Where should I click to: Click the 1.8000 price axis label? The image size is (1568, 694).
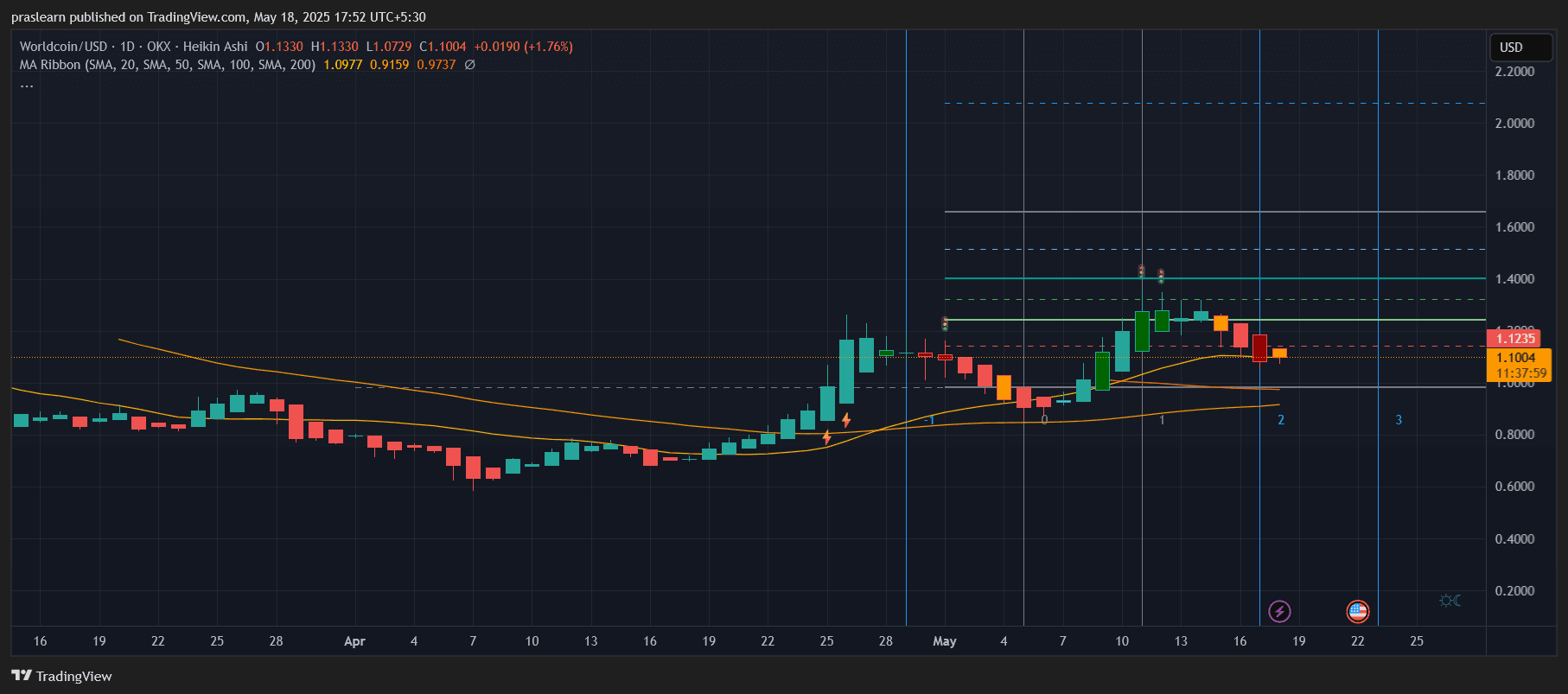pos(1515,175)
